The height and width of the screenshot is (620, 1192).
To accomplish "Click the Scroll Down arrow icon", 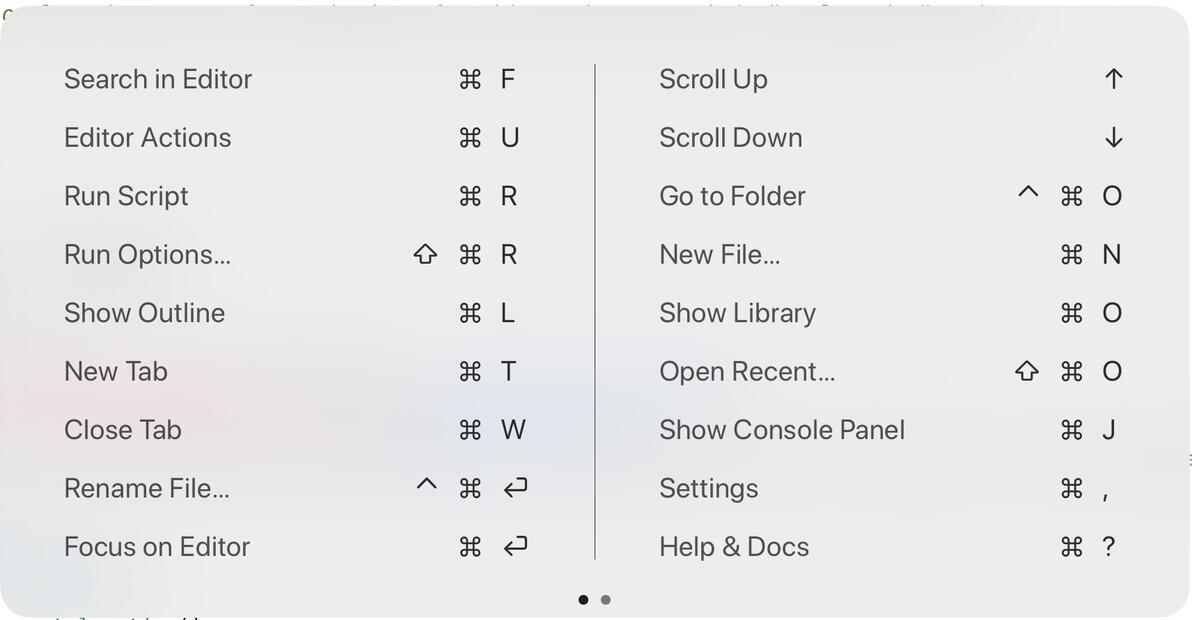I will click(x=1114, y=138).
